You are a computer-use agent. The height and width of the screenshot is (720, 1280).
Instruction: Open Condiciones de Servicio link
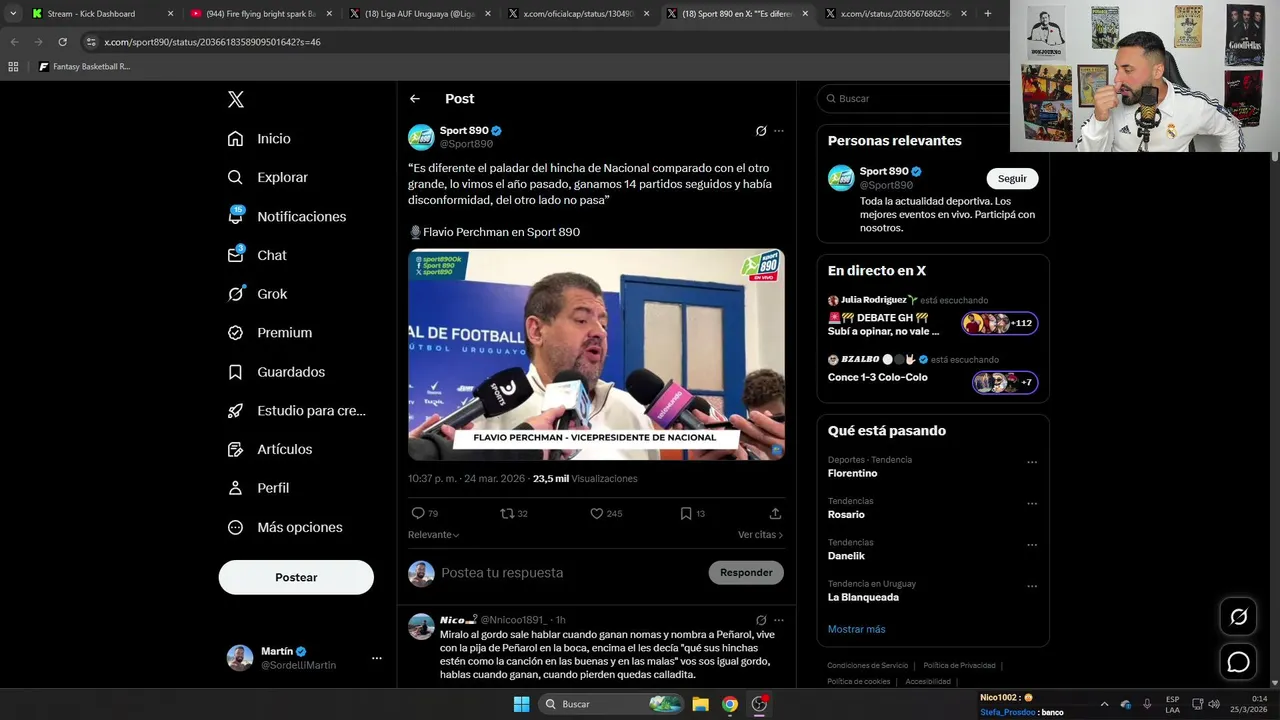867,665
